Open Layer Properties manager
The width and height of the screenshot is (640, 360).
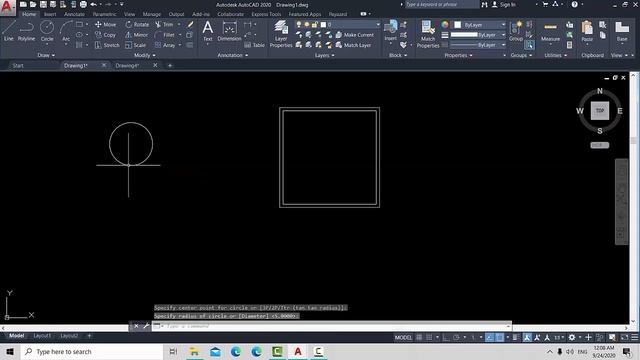tap(281, 34)
